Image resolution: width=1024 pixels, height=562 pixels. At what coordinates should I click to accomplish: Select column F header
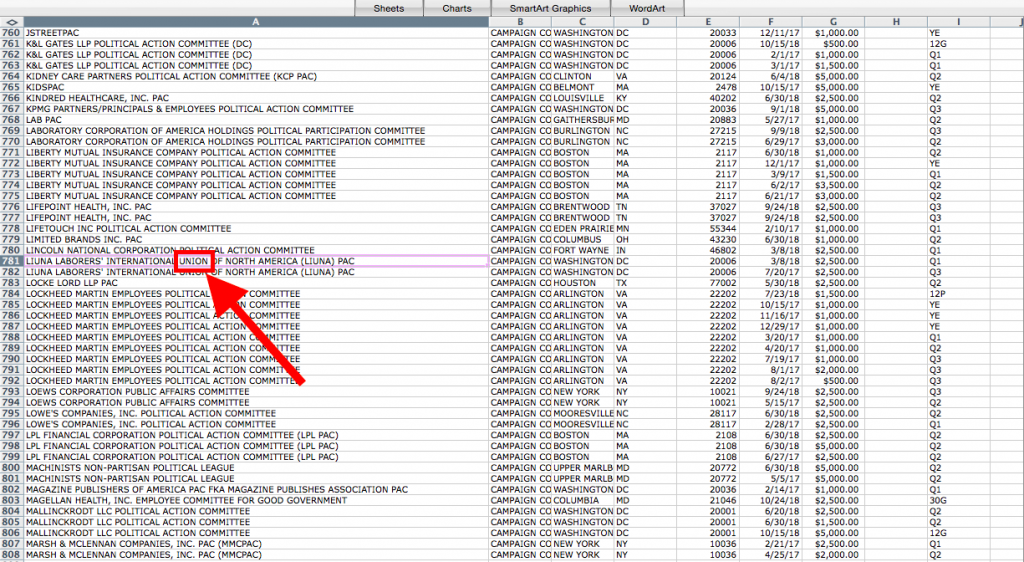pyautogui.click(x=771, y=22)
